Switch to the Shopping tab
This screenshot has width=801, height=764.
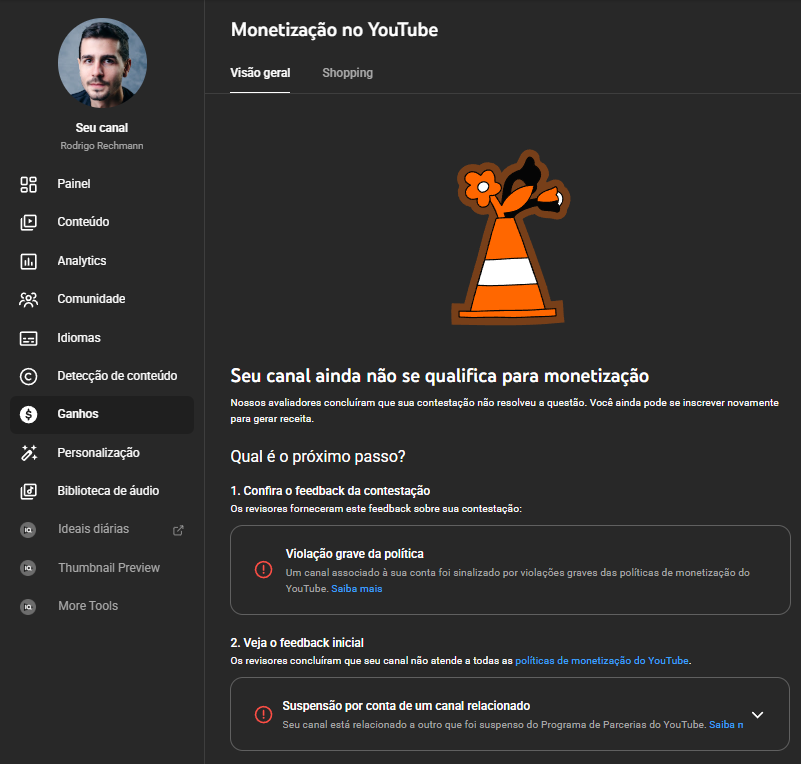coord(347,73)
